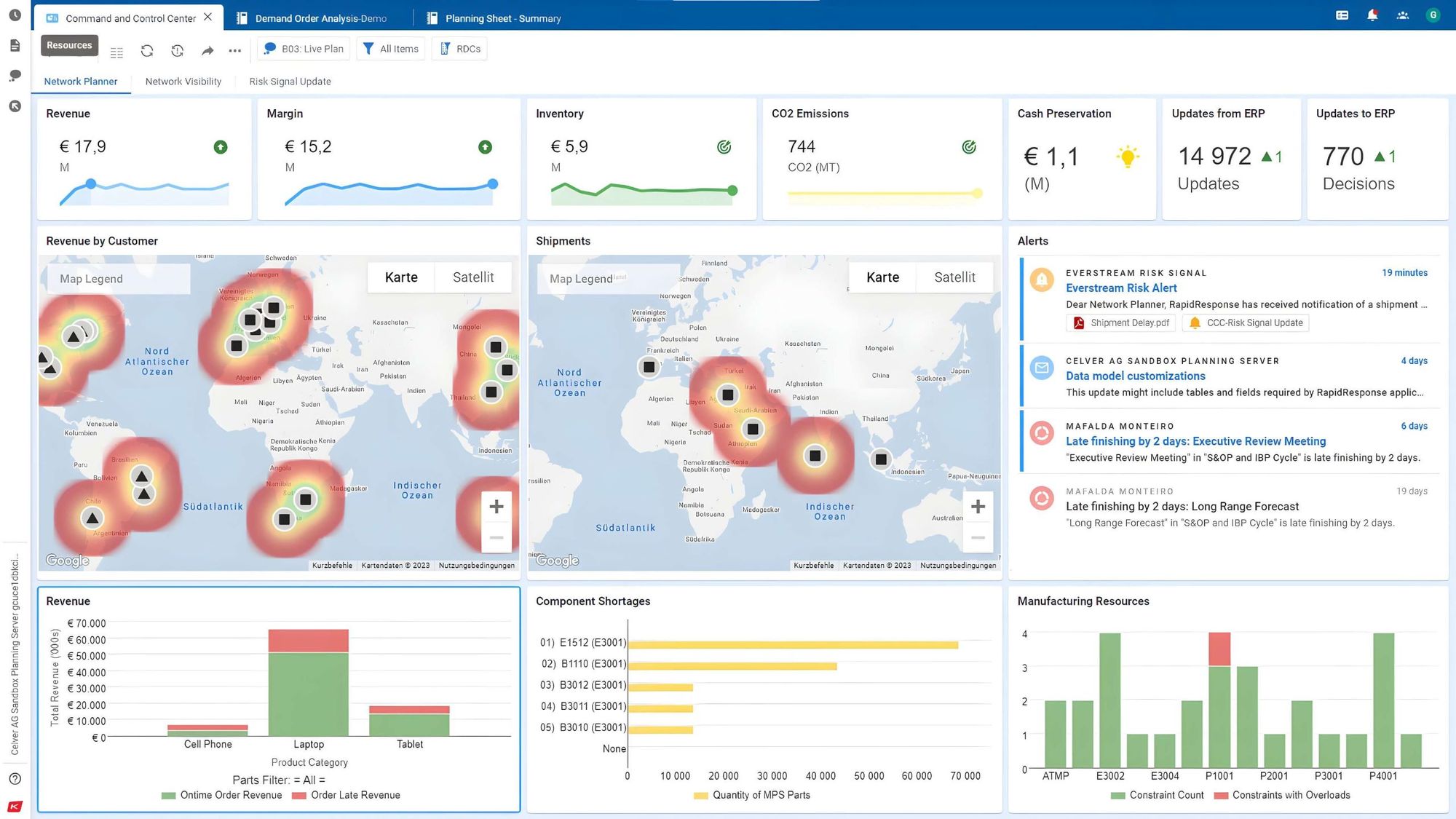Open the B03: Live Plan scenario selector
The image size is (1456, 819).
pos(304,49)
